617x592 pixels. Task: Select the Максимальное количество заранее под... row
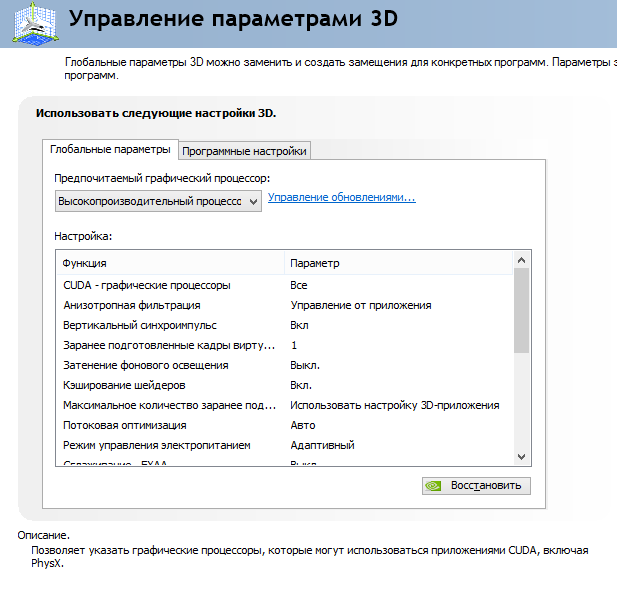coord(285,405)
